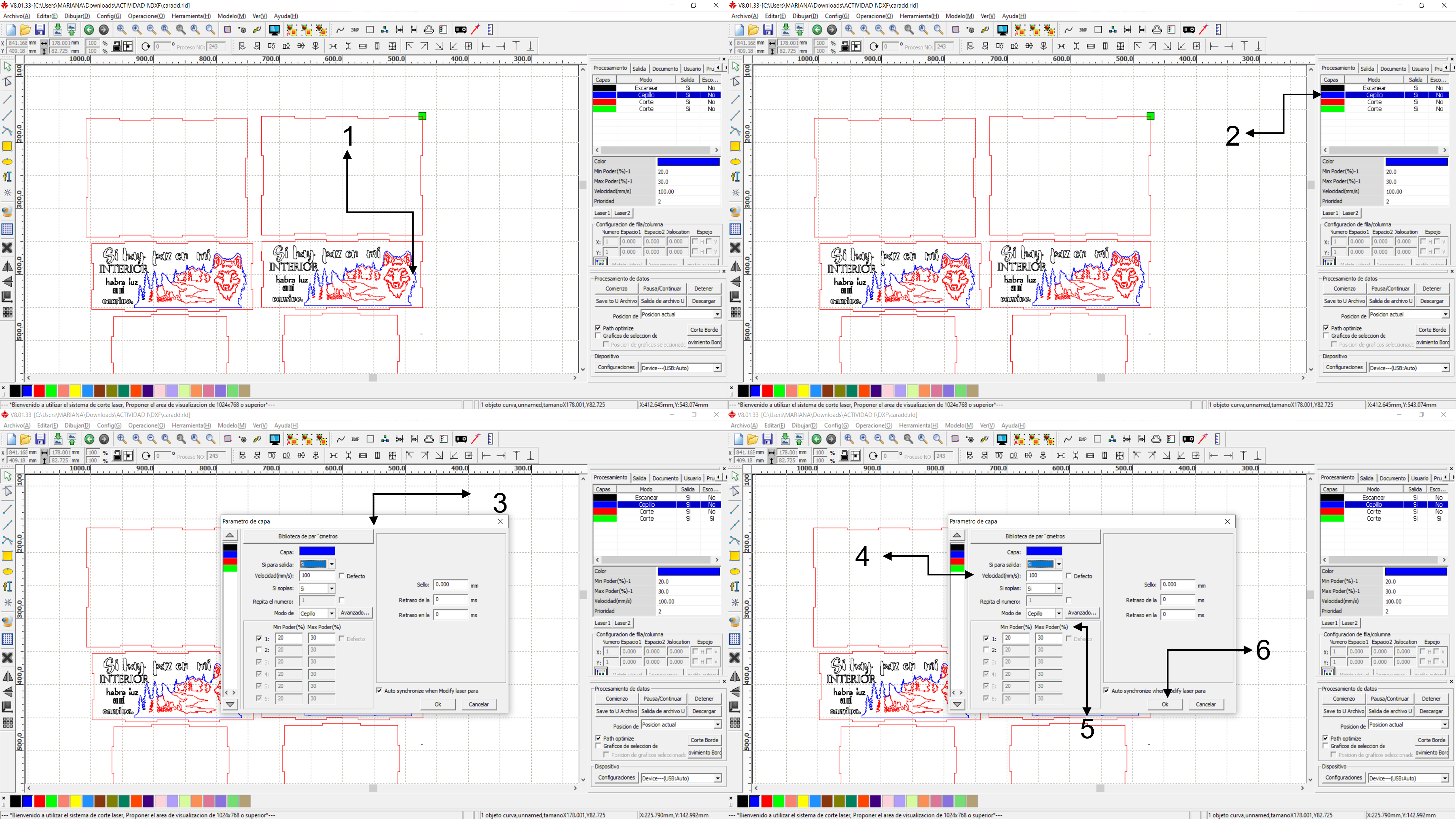Check laser 2 power checkbox in bottom-left dialog
This screenshot has width=1456, height=819.
tap(259, 650)
